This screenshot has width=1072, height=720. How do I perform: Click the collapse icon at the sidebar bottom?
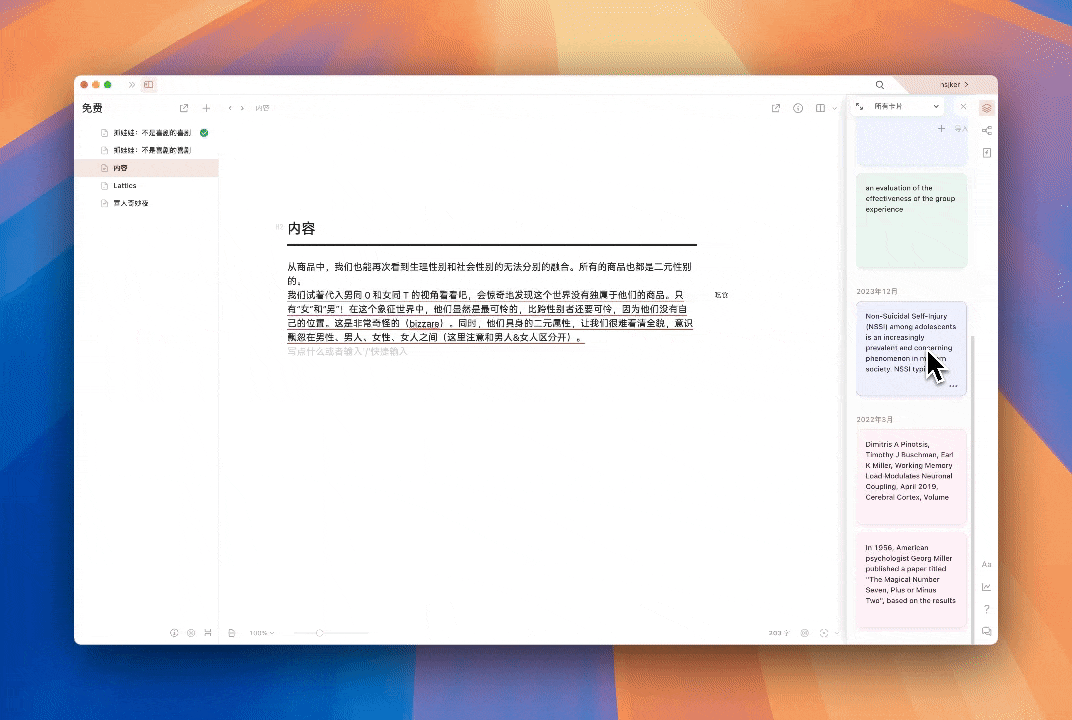click(208, 633)
